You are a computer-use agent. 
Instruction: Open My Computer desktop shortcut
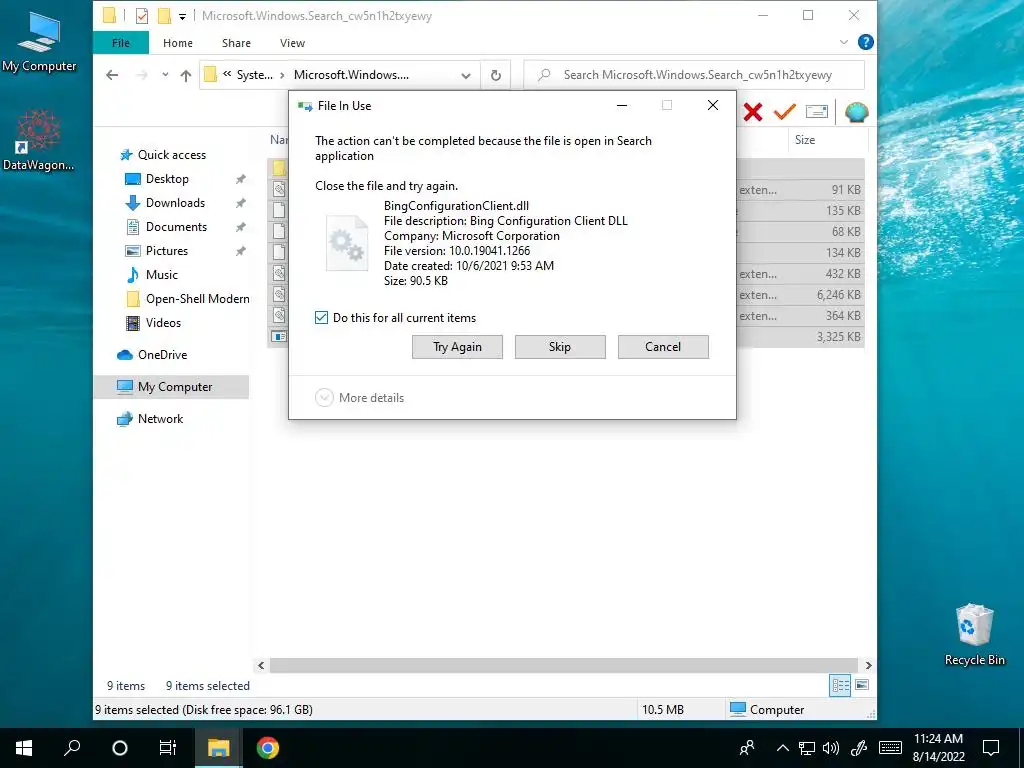(x=39, y=42)
